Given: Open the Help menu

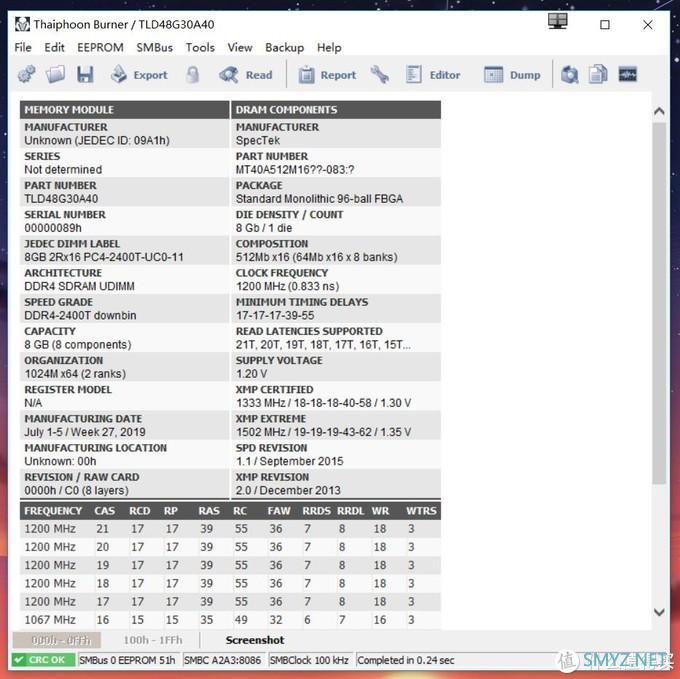Looking at the screenshot, I should (x=329, y=47).
